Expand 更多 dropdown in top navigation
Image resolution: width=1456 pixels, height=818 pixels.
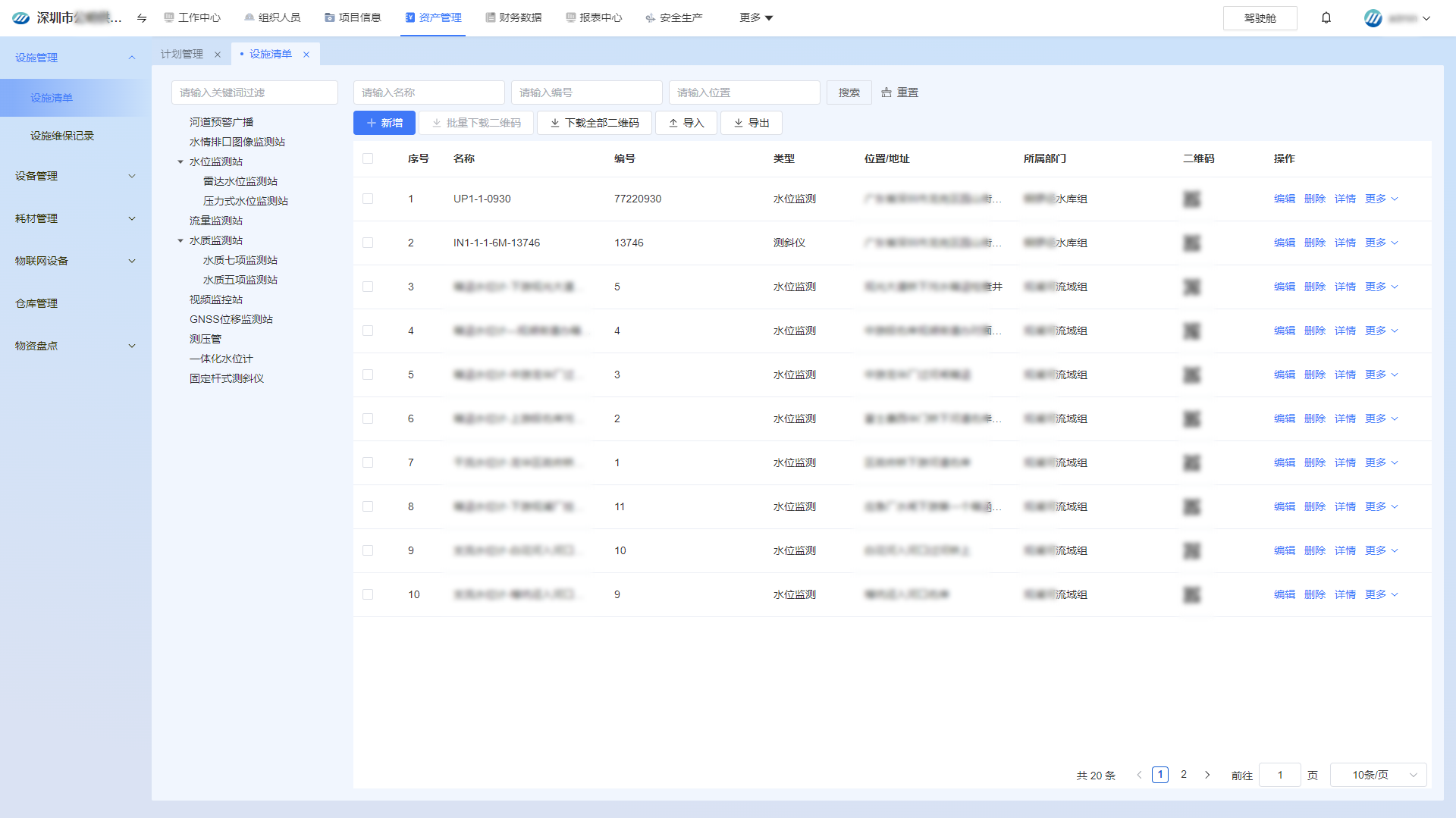click(755, 17)
